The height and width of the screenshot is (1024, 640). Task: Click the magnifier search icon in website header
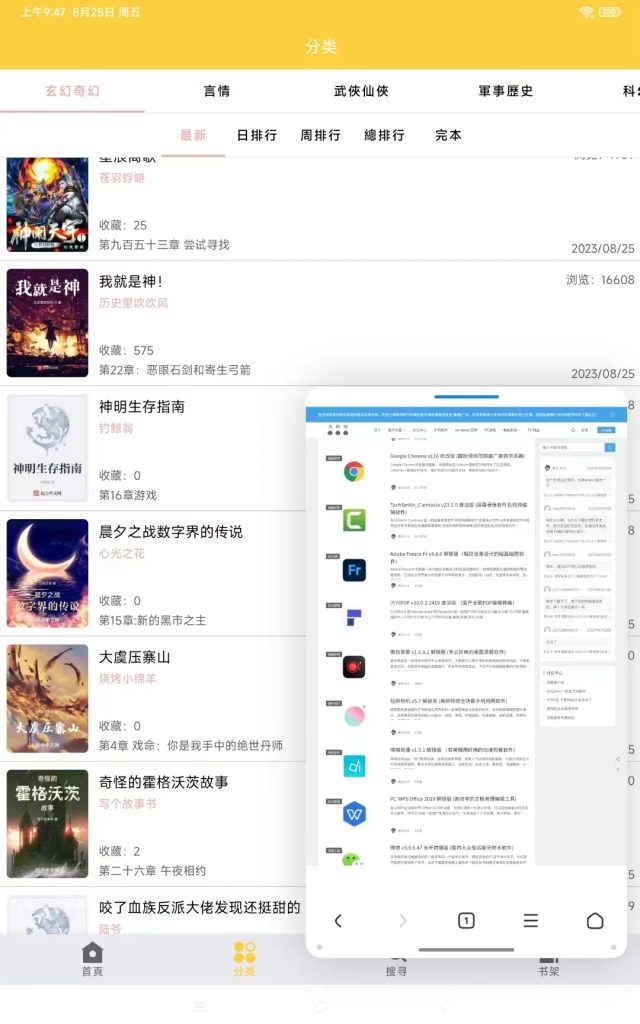[573, 430]
